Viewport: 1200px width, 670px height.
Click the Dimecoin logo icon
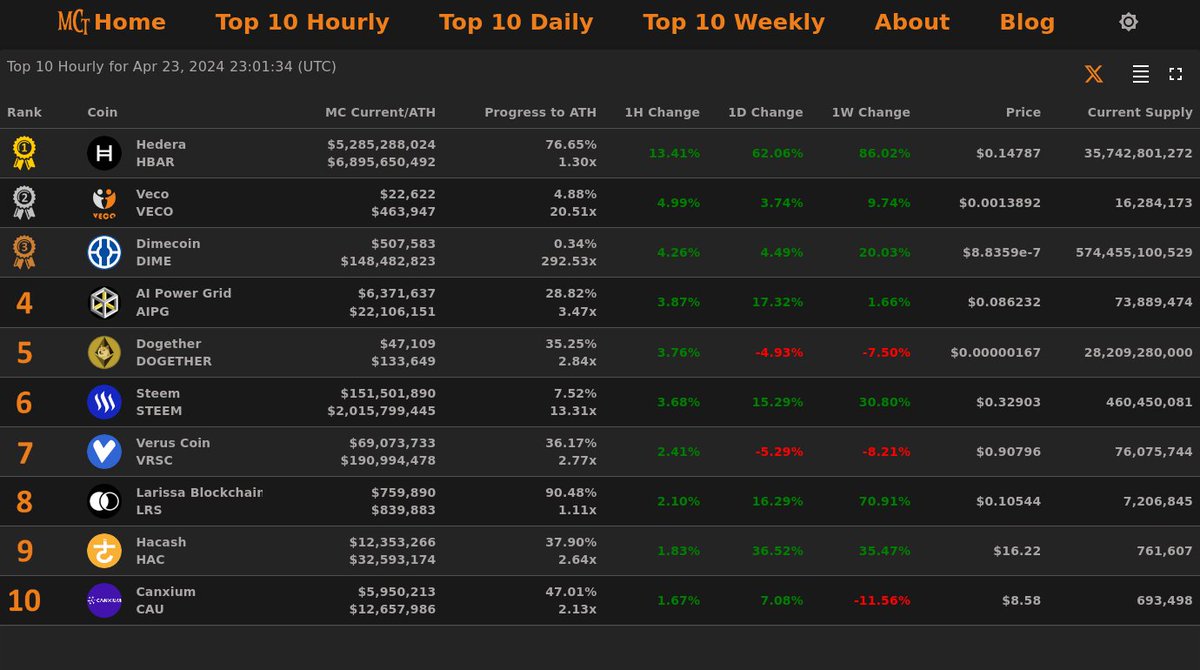pyautogui.click(x=104, y=253)
